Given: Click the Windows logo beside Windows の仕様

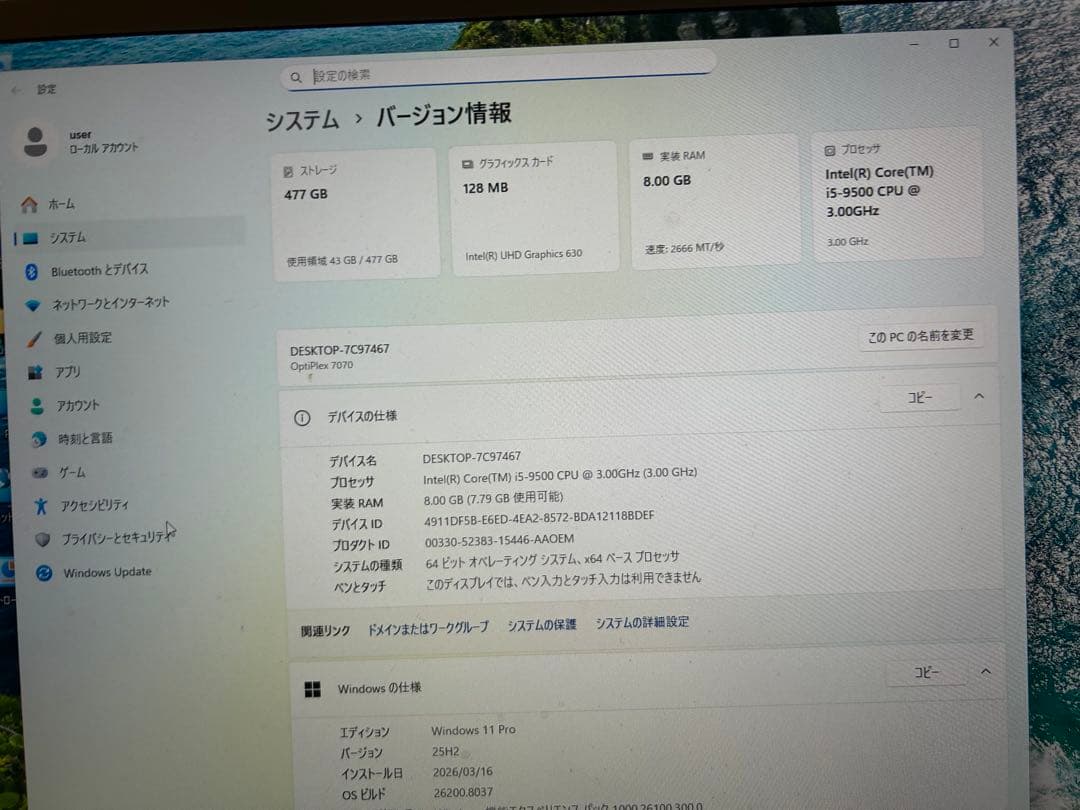Looking at the screenshot, I should [312, 689].
